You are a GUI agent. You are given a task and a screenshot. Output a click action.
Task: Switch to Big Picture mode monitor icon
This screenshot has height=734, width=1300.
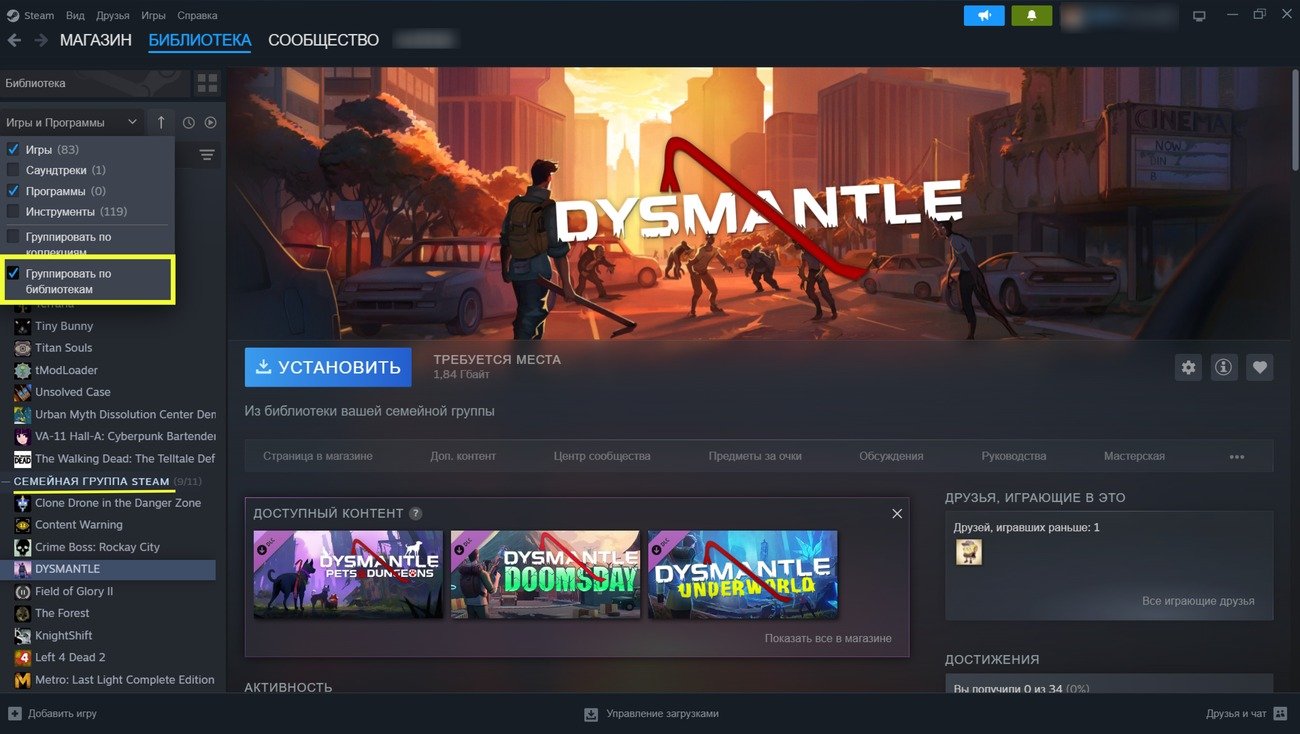click(x=1199, y=15)
